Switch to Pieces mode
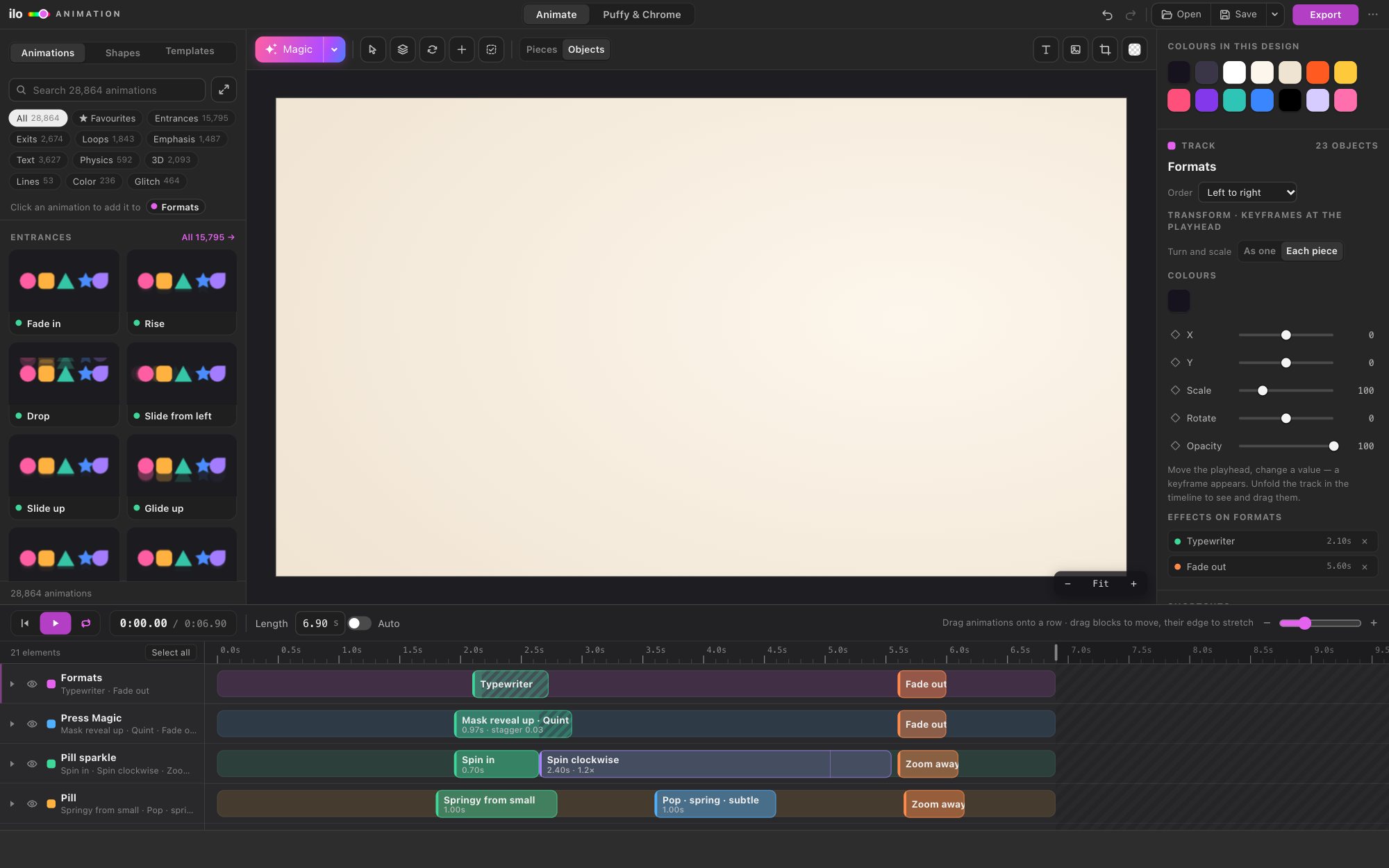This screenshot has width=1389, height=868. click(x=542, y=49)
